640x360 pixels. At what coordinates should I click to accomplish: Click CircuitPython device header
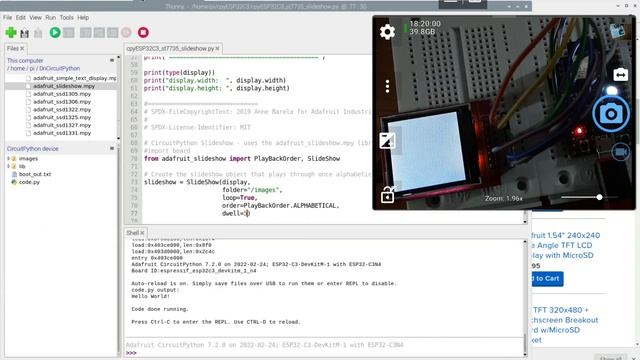point(33,149)
